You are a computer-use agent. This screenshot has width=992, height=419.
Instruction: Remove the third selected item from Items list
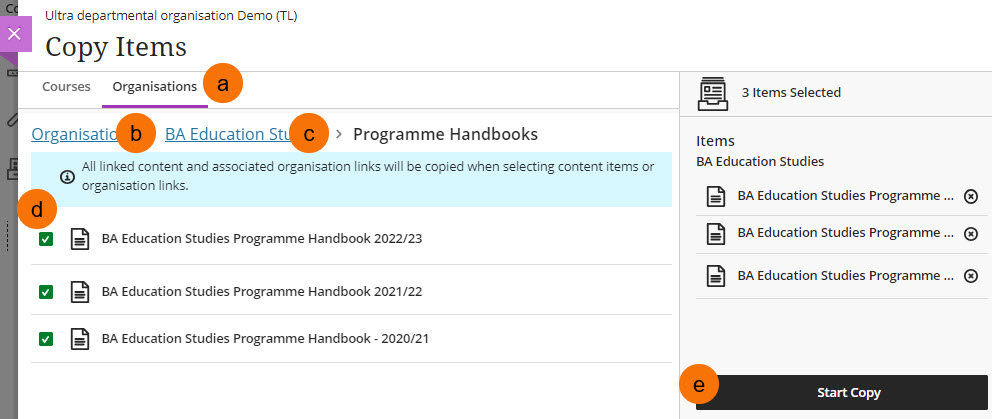coord(970,275)
